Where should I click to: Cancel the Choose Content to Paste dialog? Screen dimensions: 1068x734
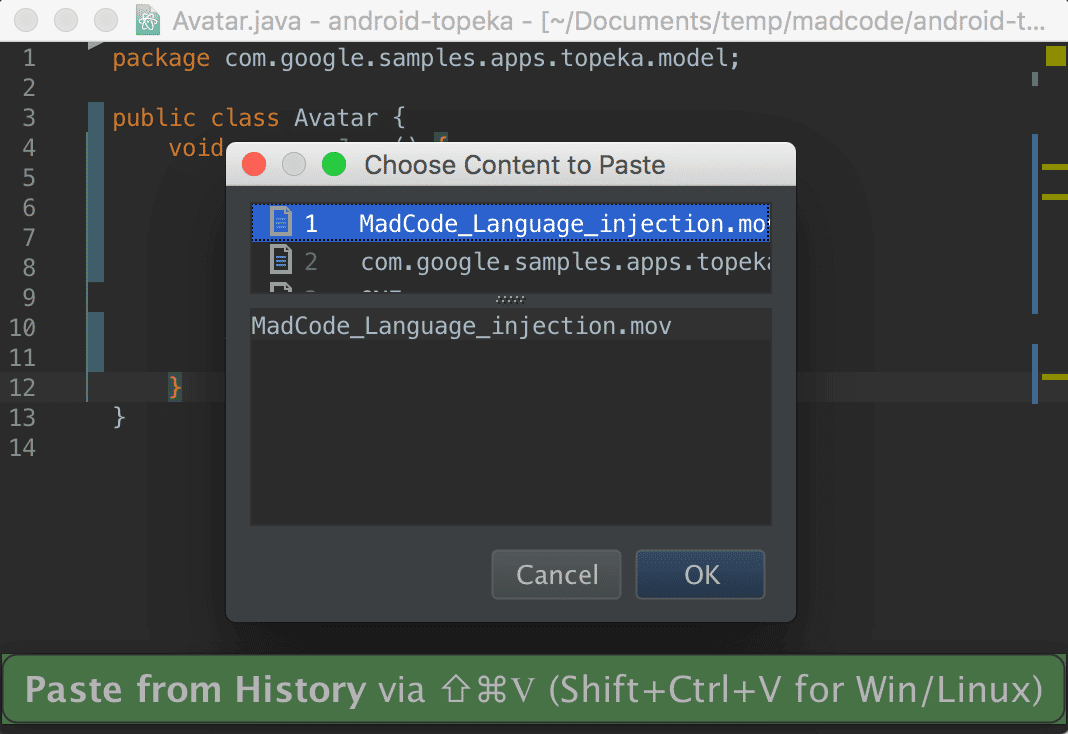(556, 575)
